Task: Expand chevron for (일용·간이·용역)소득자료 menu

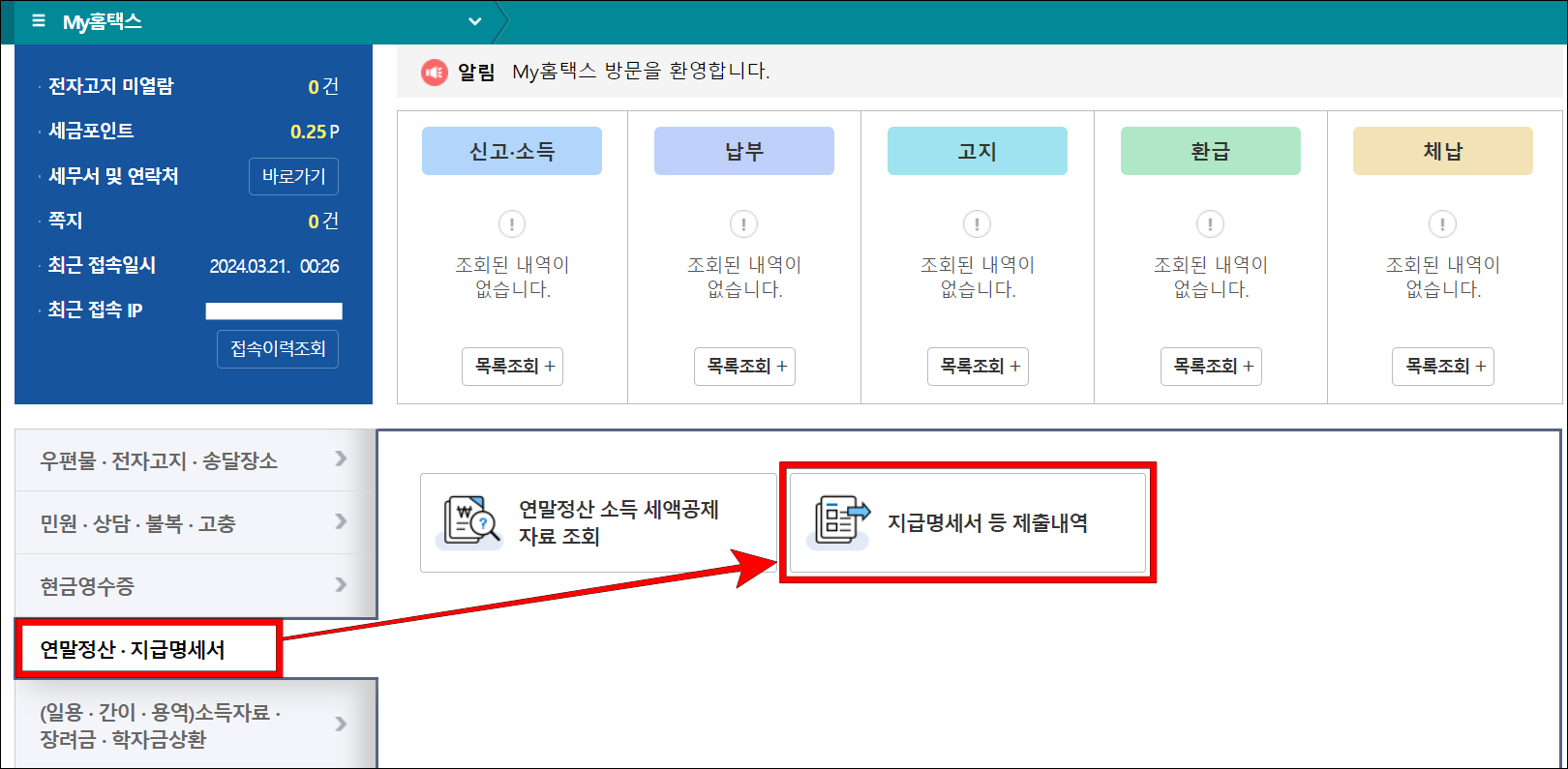Action: 341,724
